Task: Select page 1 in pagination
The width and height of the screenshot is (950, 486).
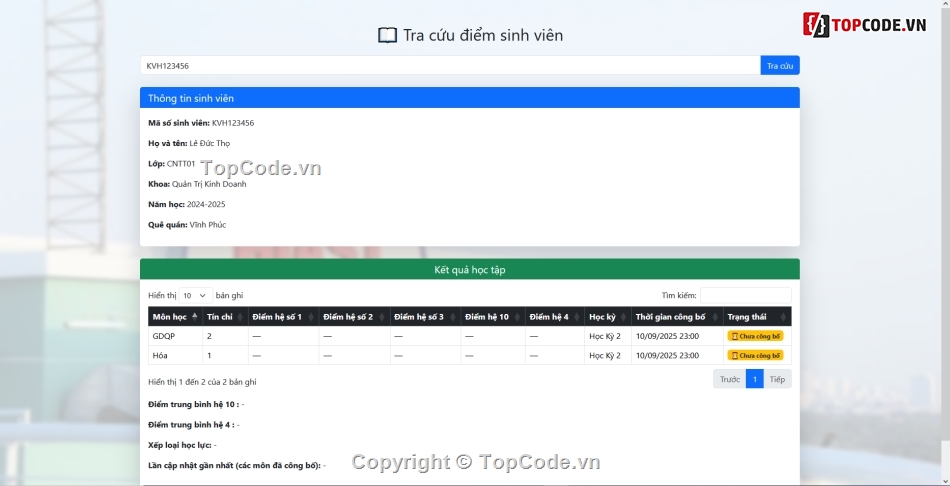Action: [754, 379]
